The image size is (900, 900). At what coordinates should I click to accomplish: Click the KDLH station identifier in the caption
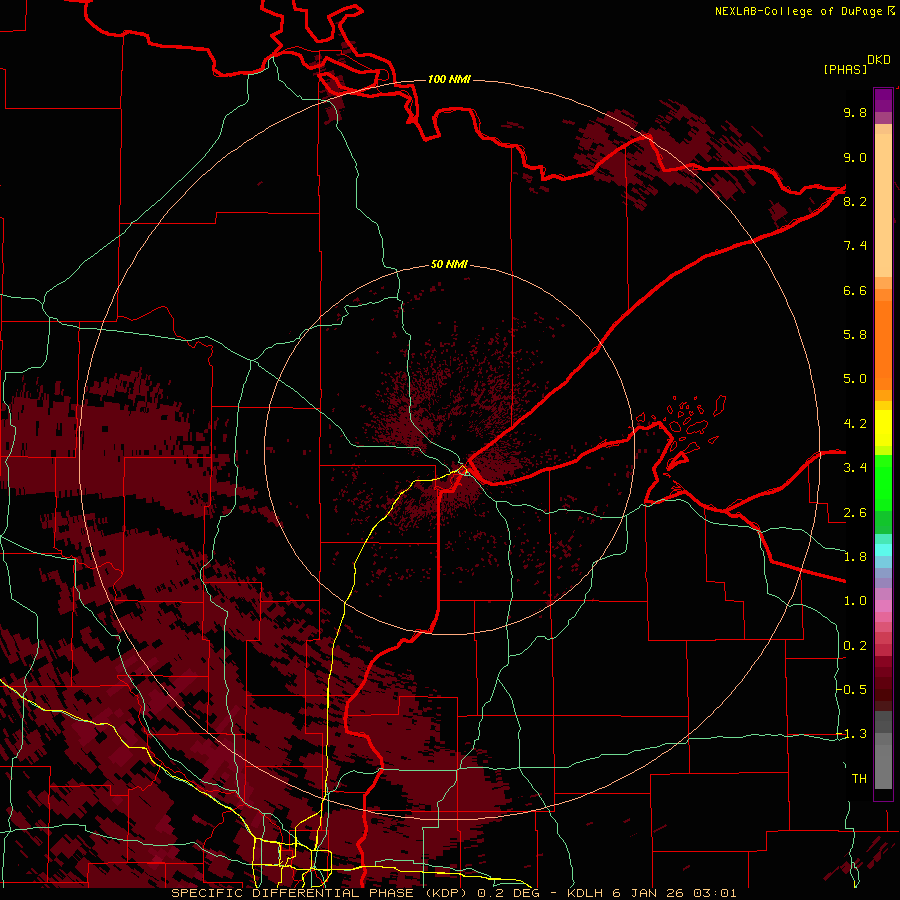pyautogui.click(x=587, y=893)
